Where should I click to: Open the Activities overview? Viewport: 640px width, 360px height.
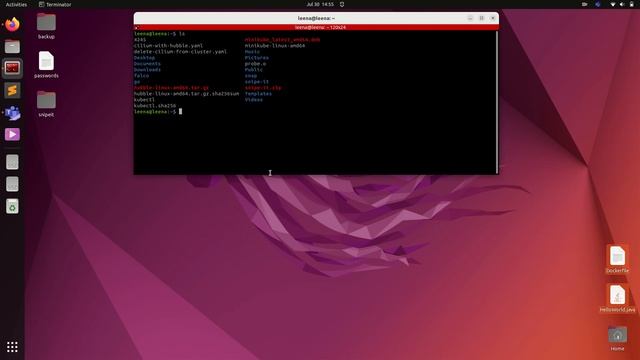(x=16, y=4)
